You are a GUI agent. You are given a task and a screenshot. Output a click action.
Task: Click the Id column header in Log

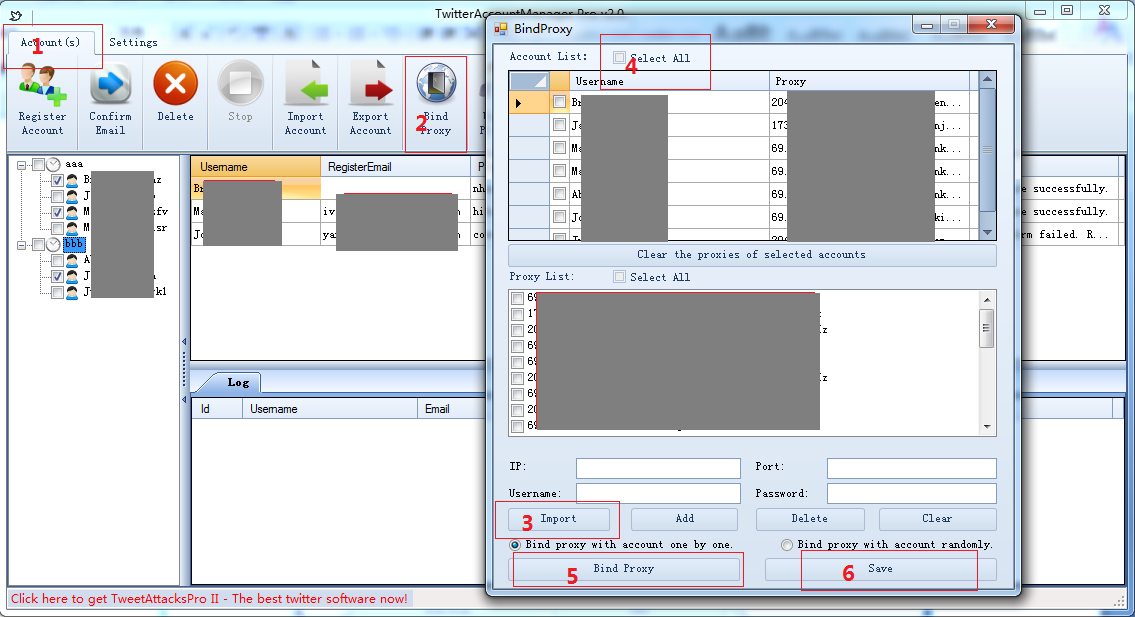[216, 409]
